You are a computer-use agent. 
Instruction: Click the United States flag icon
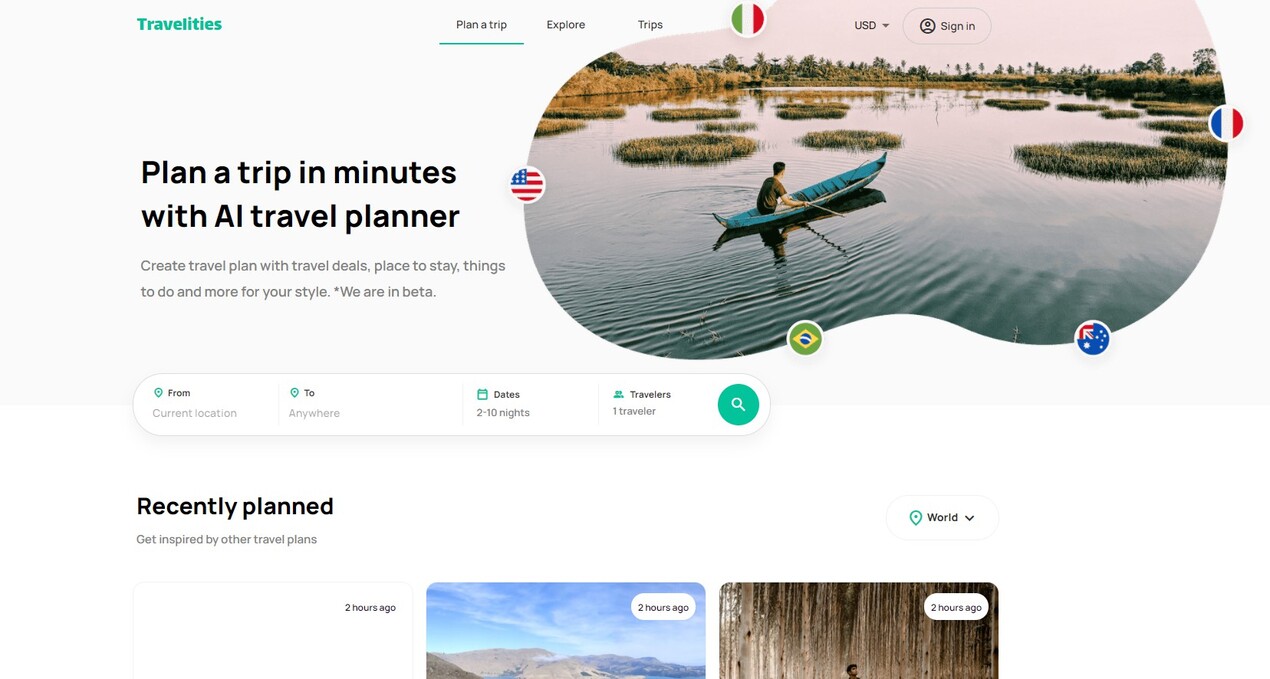click(x=526, y=184)
